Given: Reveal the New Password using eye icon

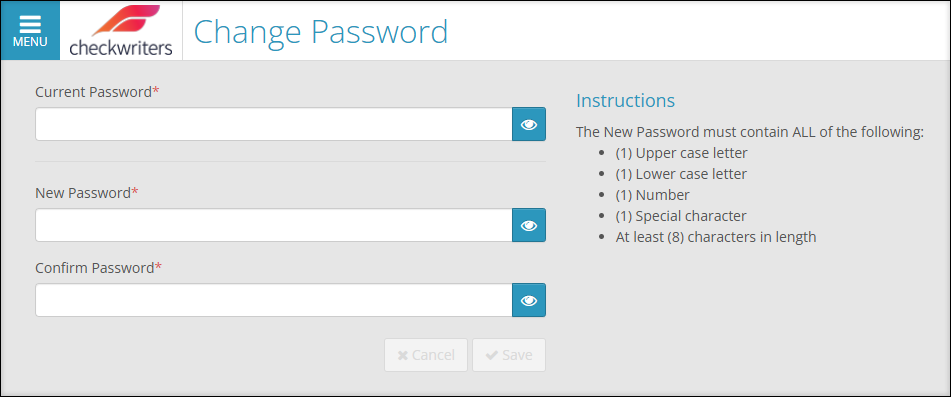Looking at the screenshot, I should [529, 225].
